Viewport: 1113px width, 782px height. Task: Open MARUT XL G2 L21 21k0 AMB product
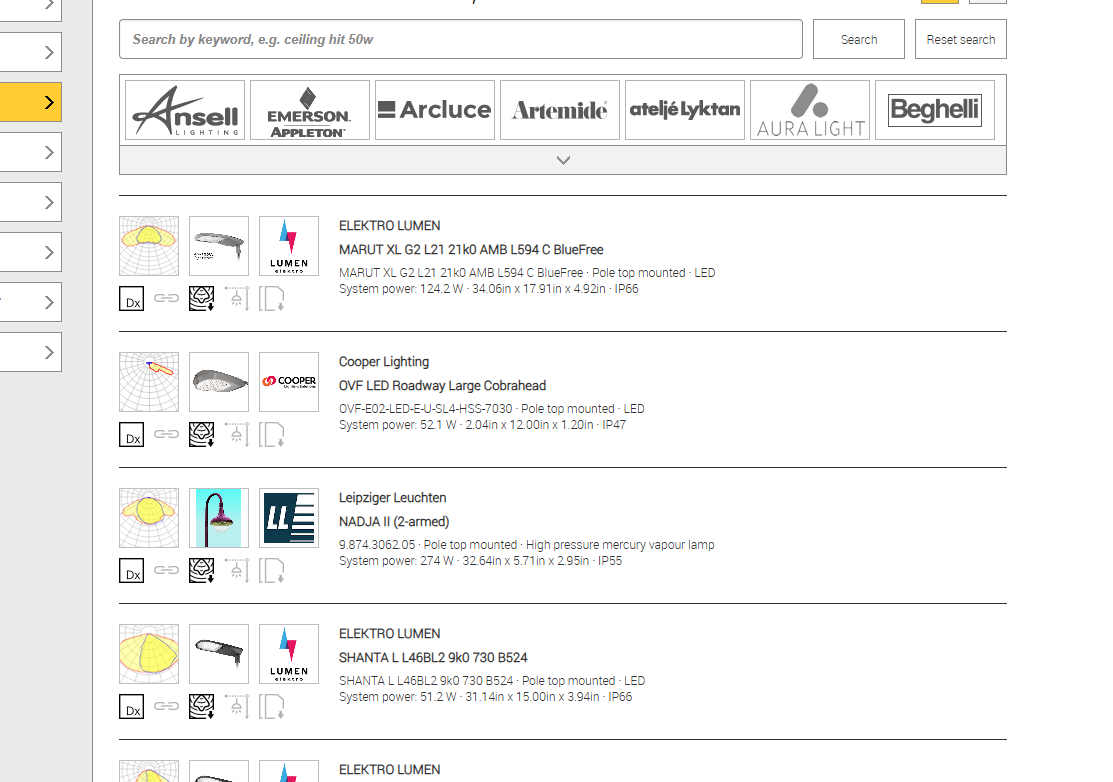471,250
